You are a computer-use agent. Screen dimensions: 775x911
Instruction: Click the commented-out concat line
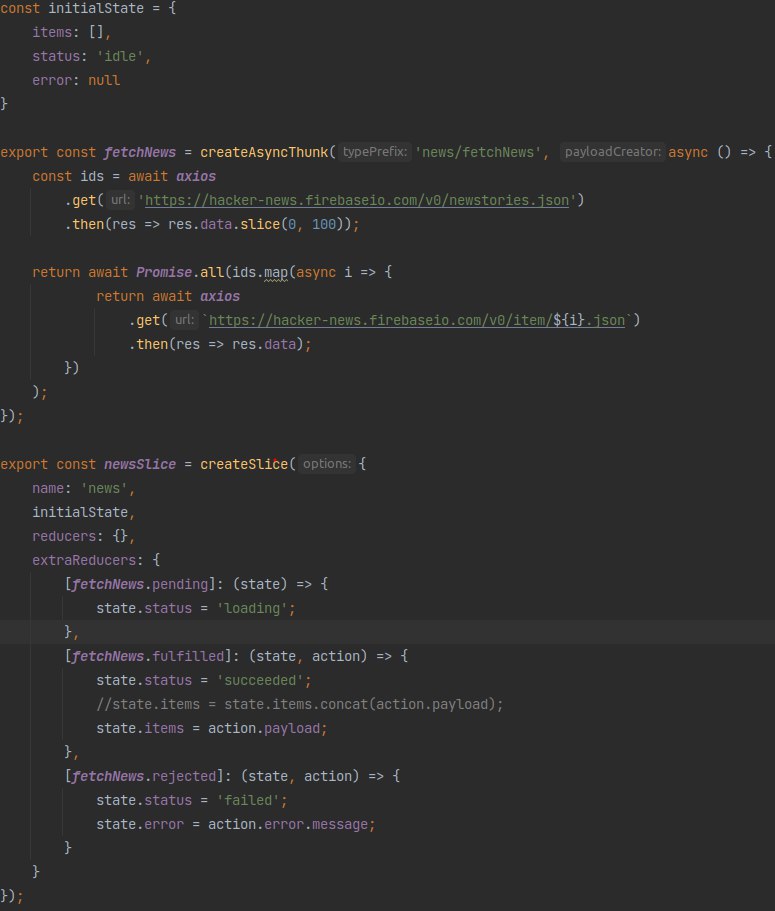pos(300,705)
